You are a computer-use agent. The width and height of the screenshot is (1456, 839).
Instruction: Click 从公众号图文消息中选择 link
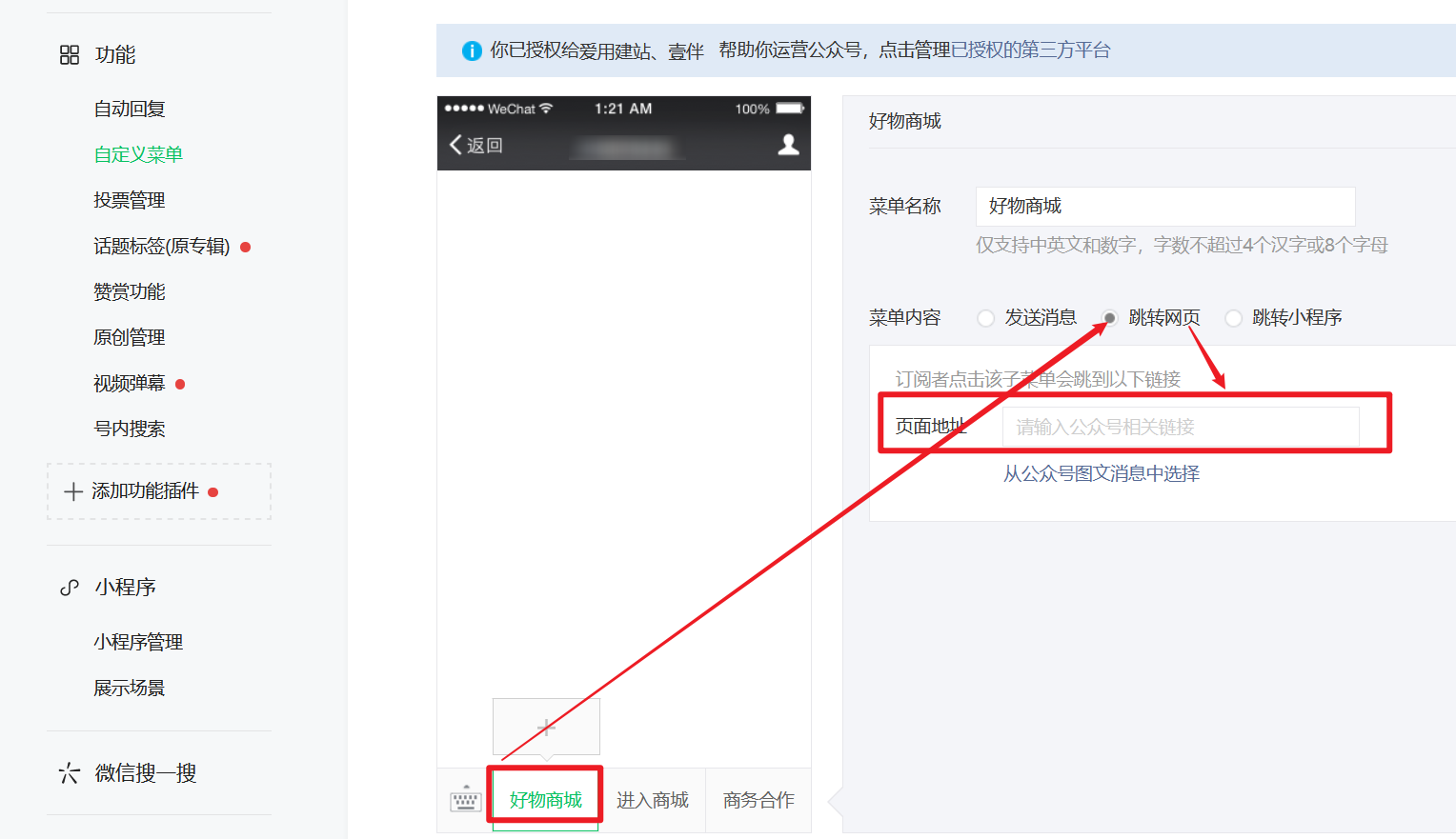[1102, 474]
